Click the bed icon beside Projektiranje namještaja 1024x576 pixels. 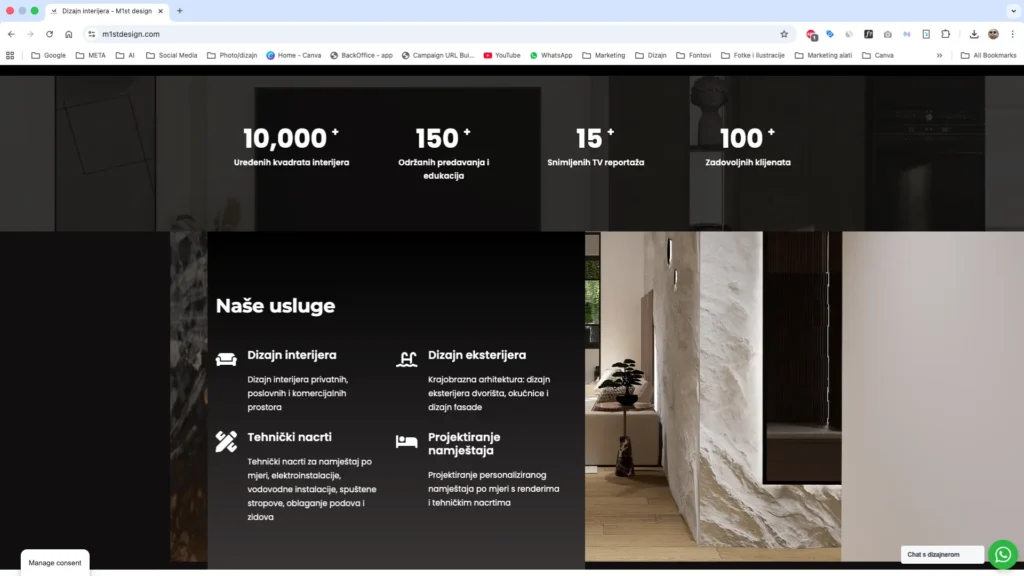pos(406,440)
